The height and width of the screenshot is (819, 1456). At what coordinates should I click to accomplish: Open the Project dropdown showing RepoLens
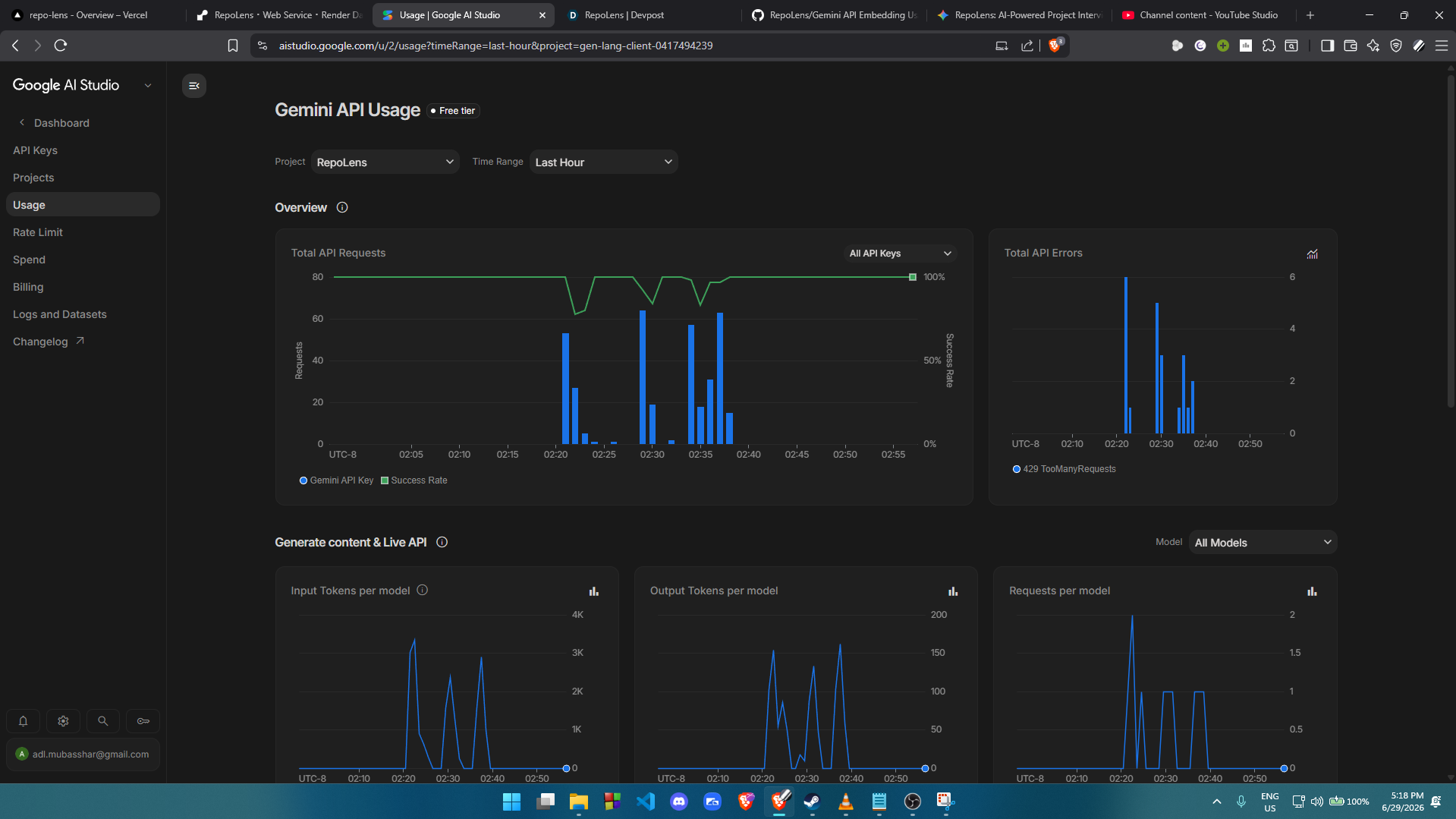[385, 162]
